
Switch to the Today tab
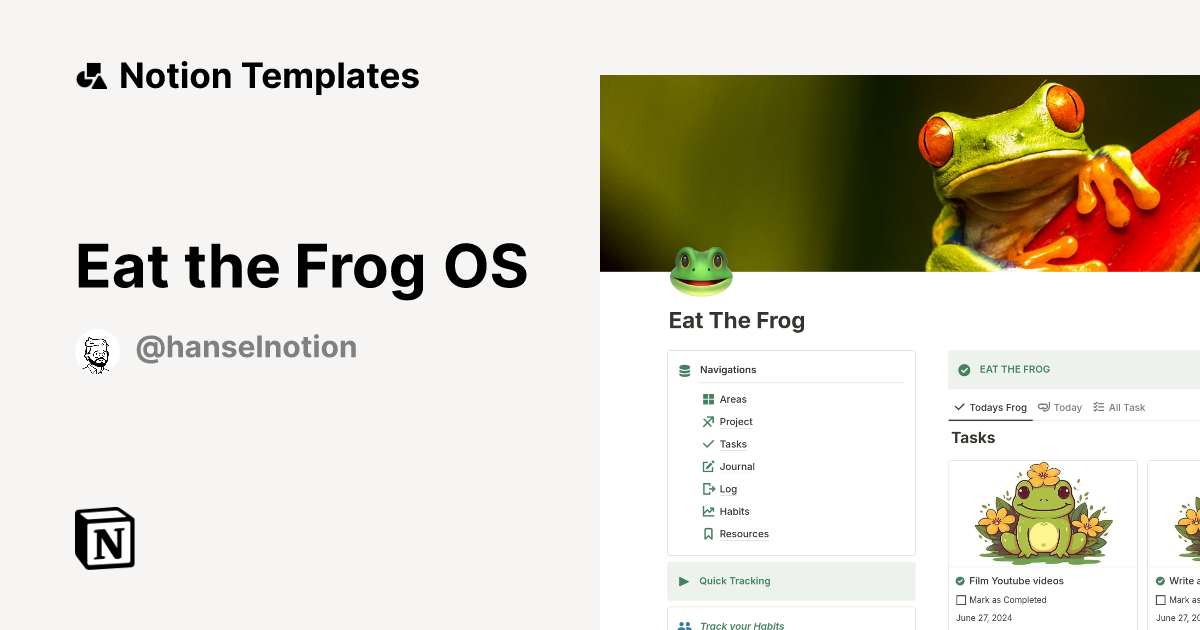(x=1060, y=407)
